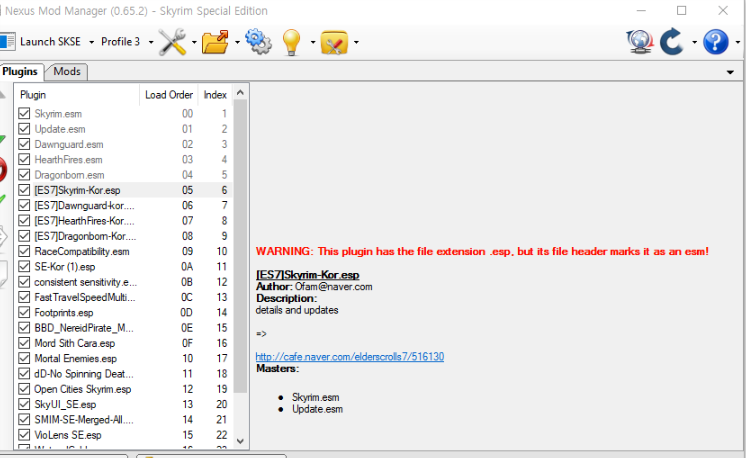The height and width of the screenshot is (458, 746).
Task: Open the blue question mark help icon
Action: tap(714, 42)
